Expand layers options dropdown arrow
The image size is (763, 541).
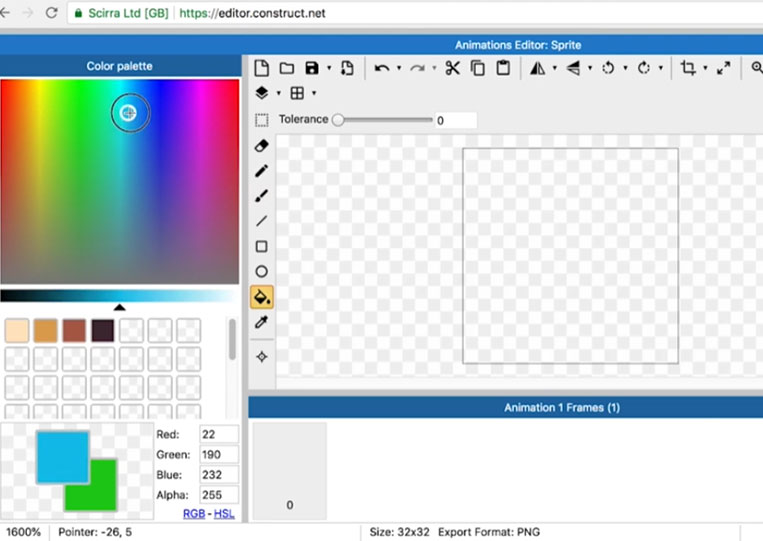click(x=279, y=93)
